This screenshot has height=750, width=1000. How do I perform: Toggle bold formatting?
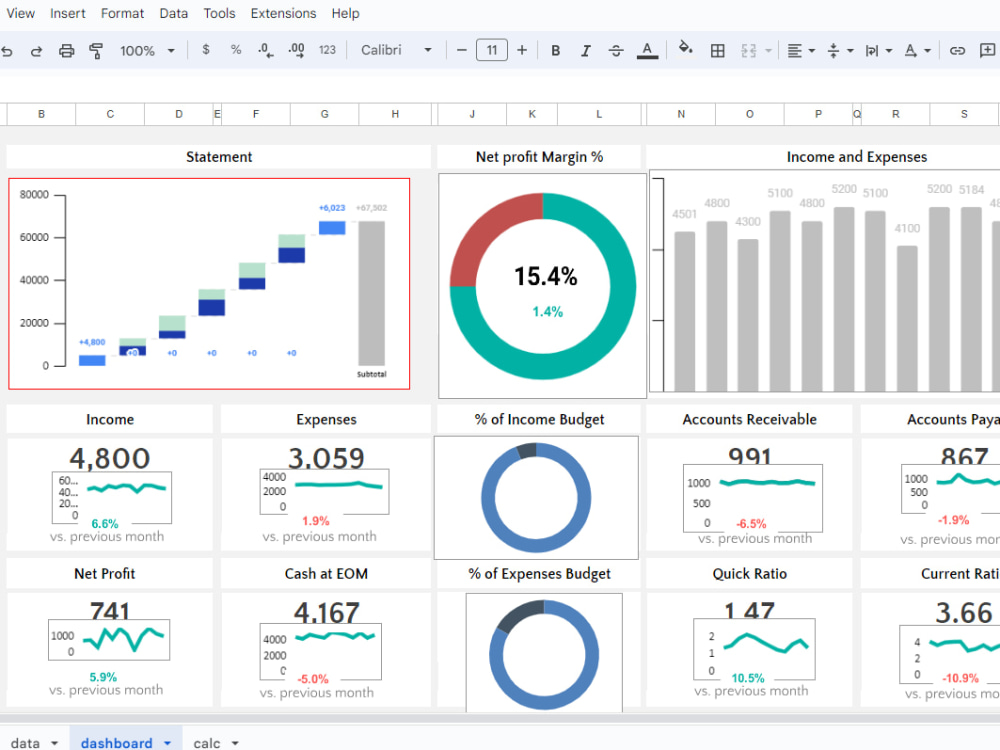555,50
